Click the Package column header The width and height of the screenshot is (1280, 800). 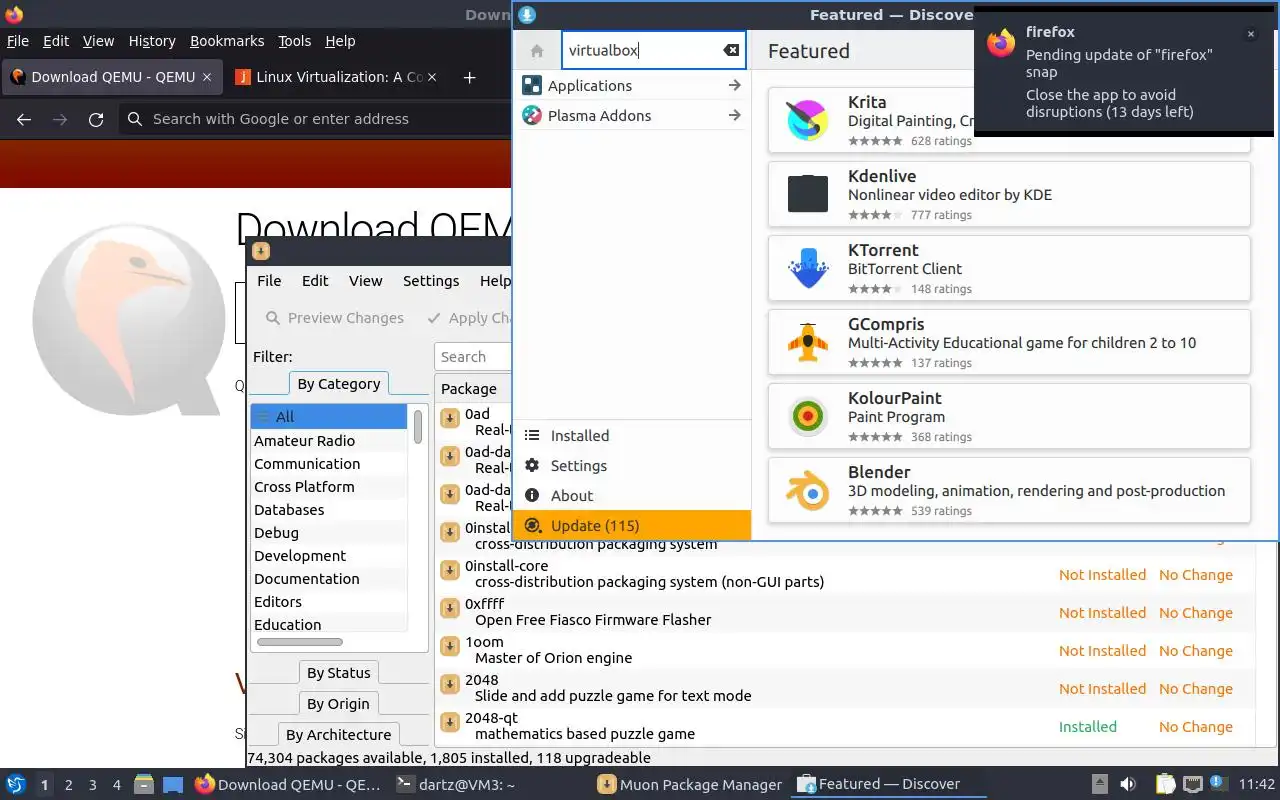[x=473, y=389]
